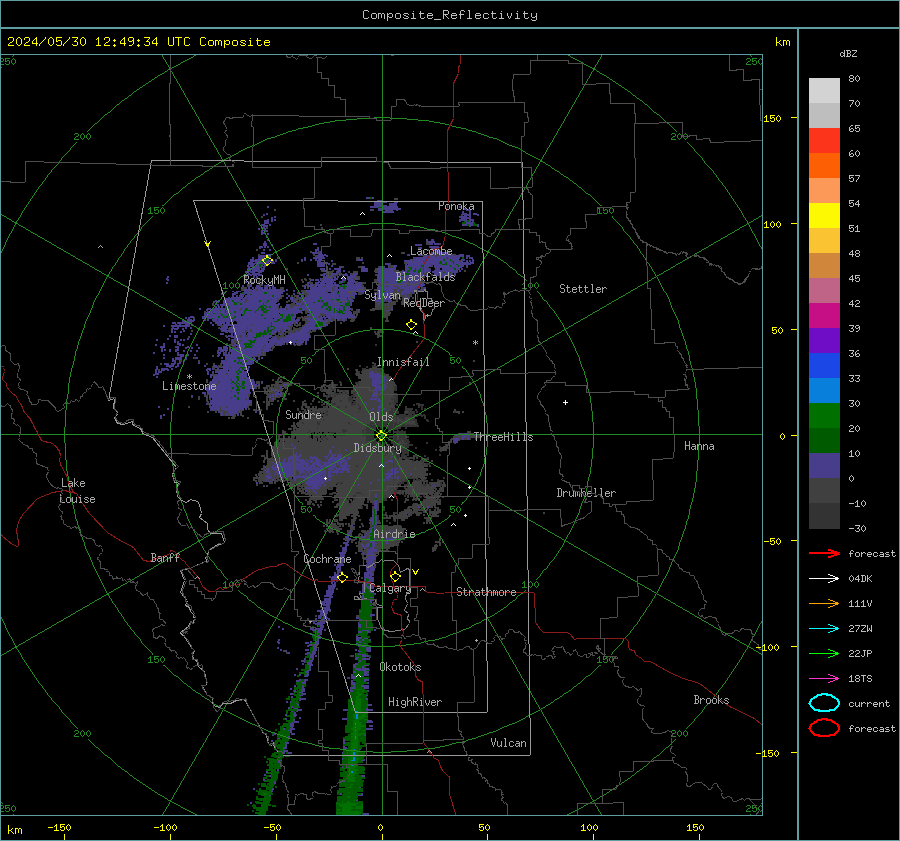Click the yellow radar site marker at Didsbury
The height and width of the screenshot is (841, 900).
381,436
